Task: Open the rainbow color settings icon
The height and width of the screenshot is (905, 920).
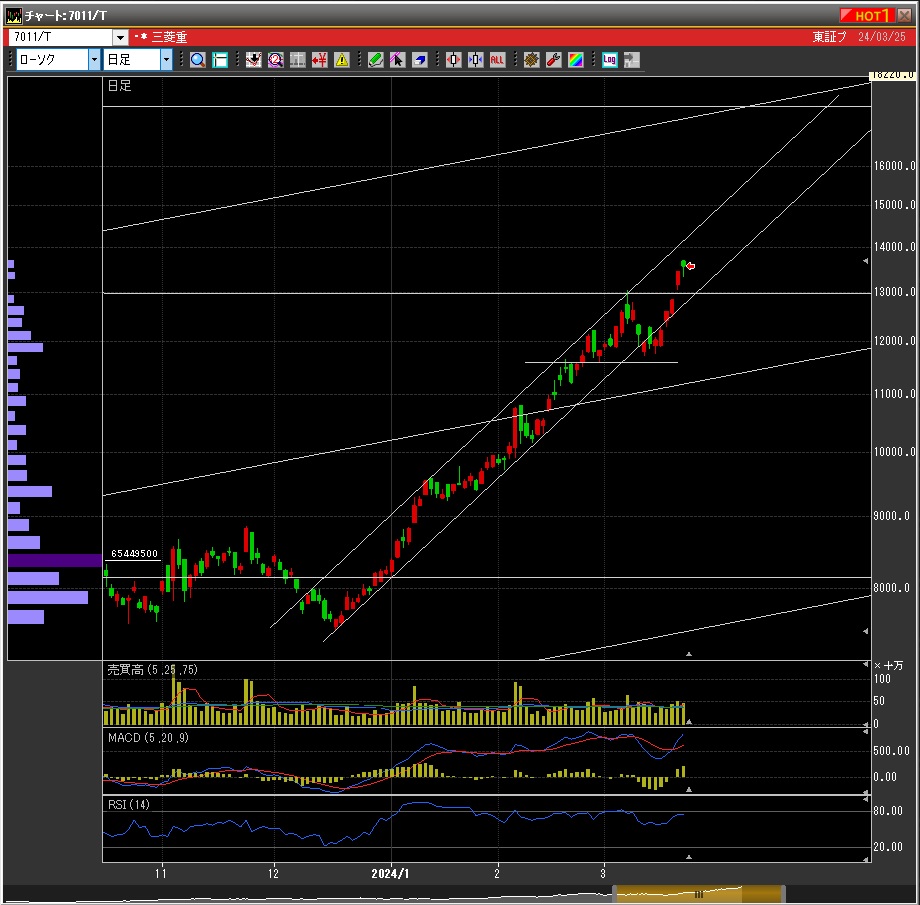Action: 576,60
